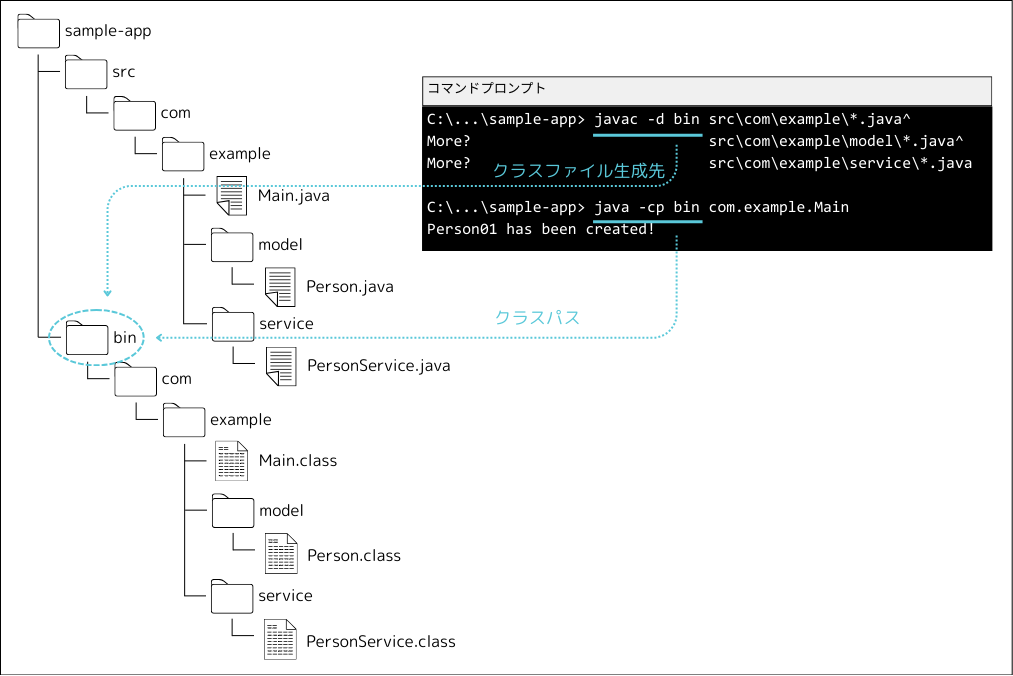Click the Main.java file icon

tap(231, 195)
